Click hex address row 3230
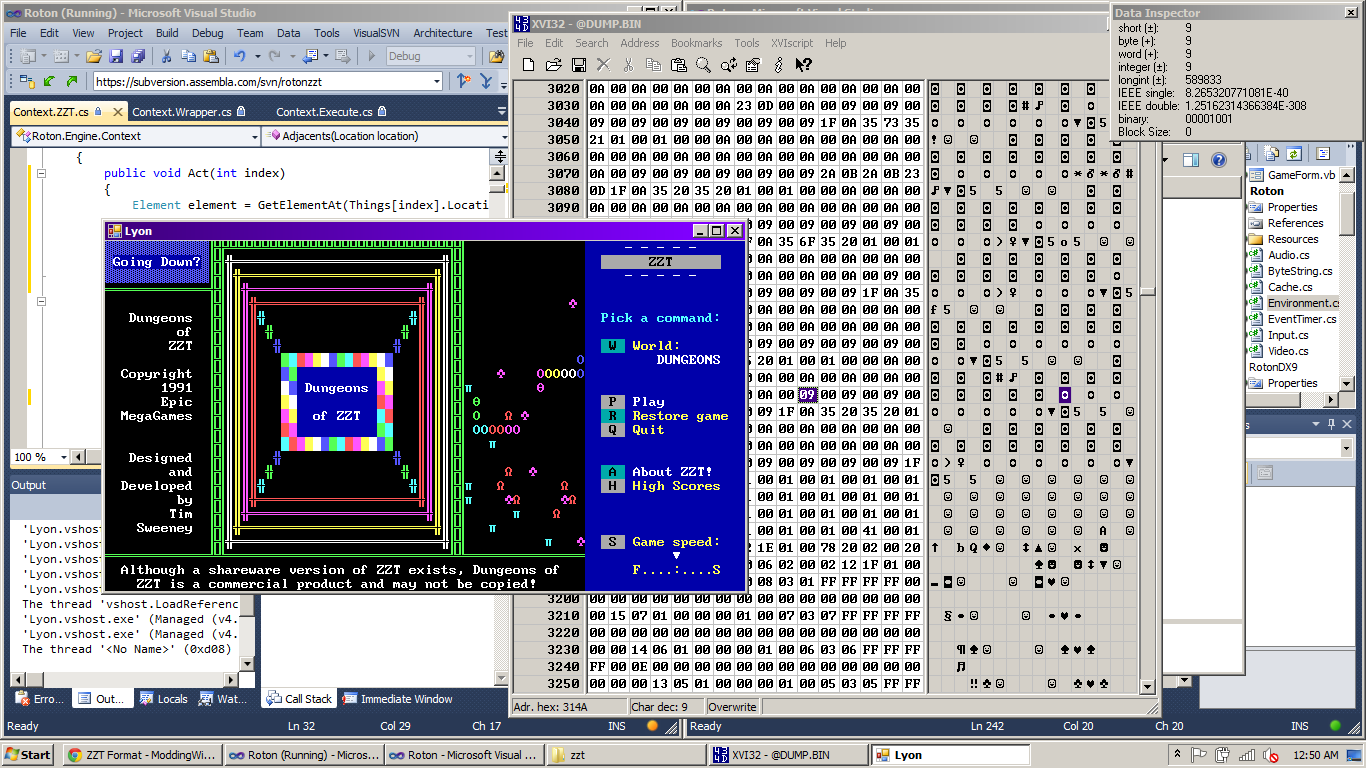Image resolution: width=1366 pixels, height=768 pixels. pos(563,649)
